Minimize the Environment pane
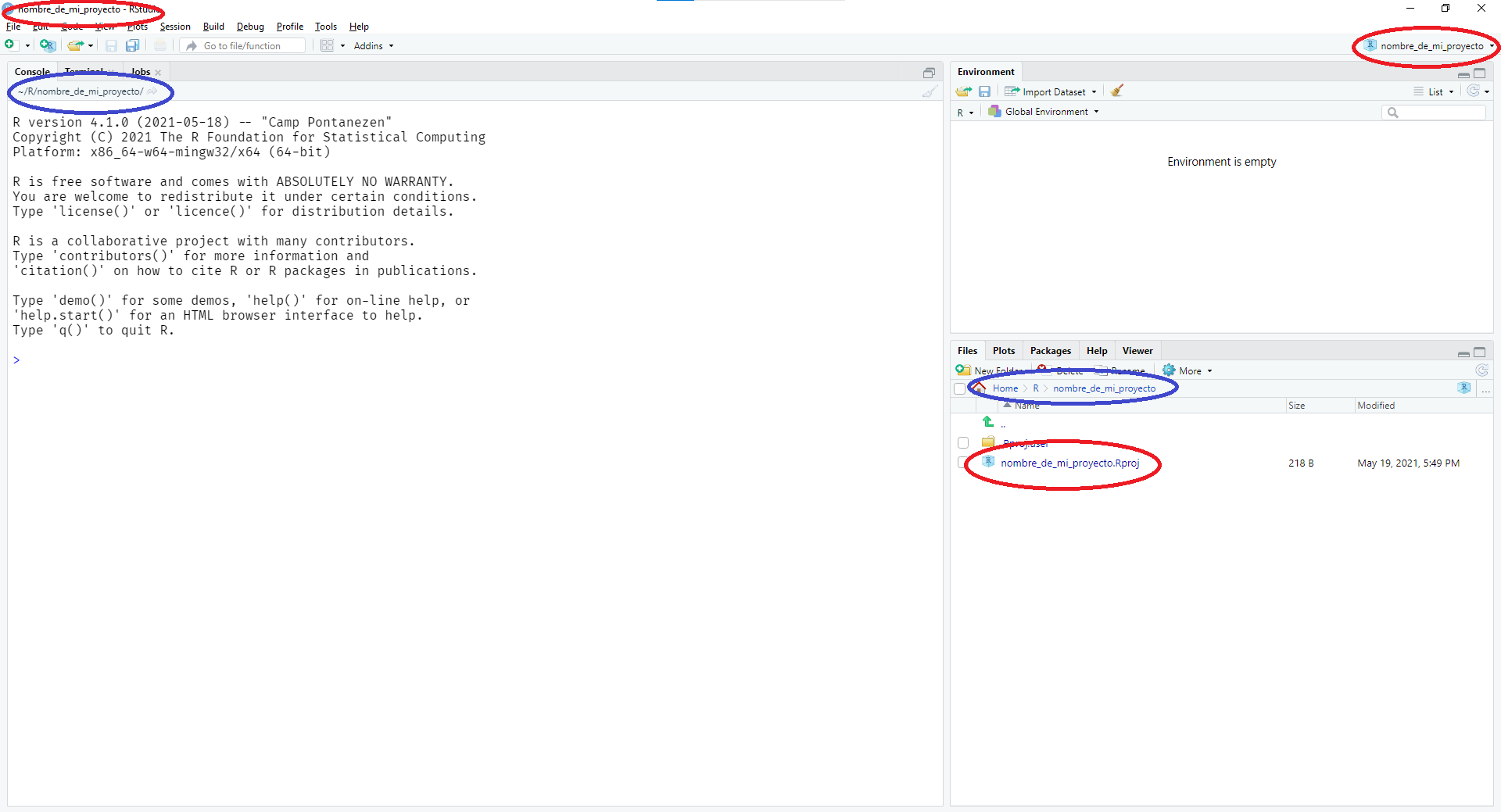The height and width of the screenshot is (812, 1501). (x=1463, y=74)
